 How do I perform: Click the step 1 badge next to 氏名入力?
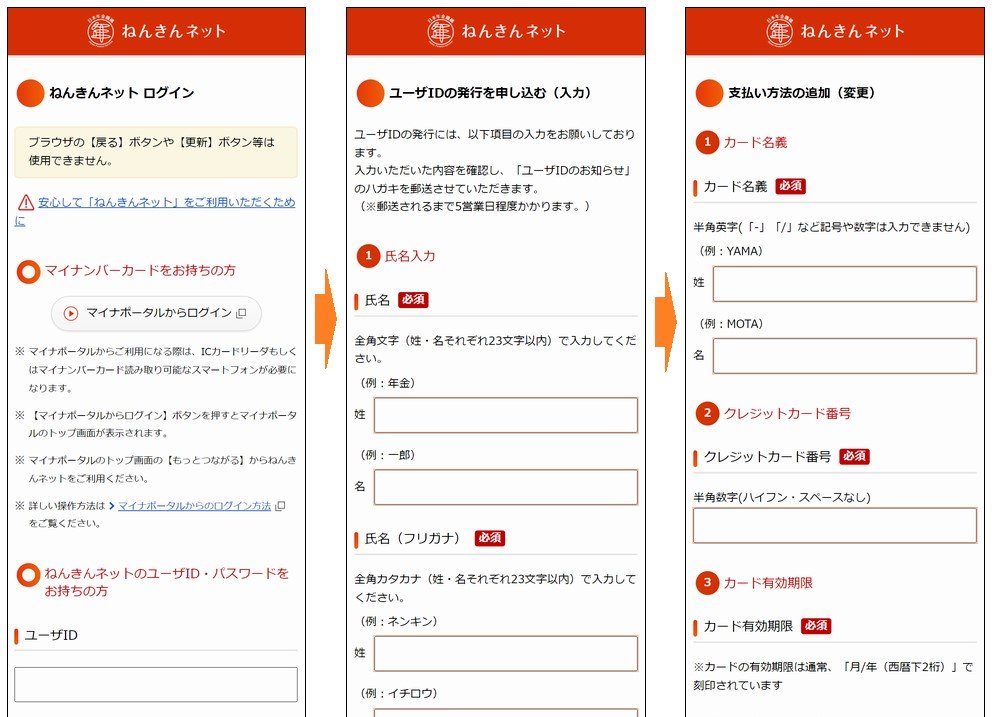[x=368, y=256]
